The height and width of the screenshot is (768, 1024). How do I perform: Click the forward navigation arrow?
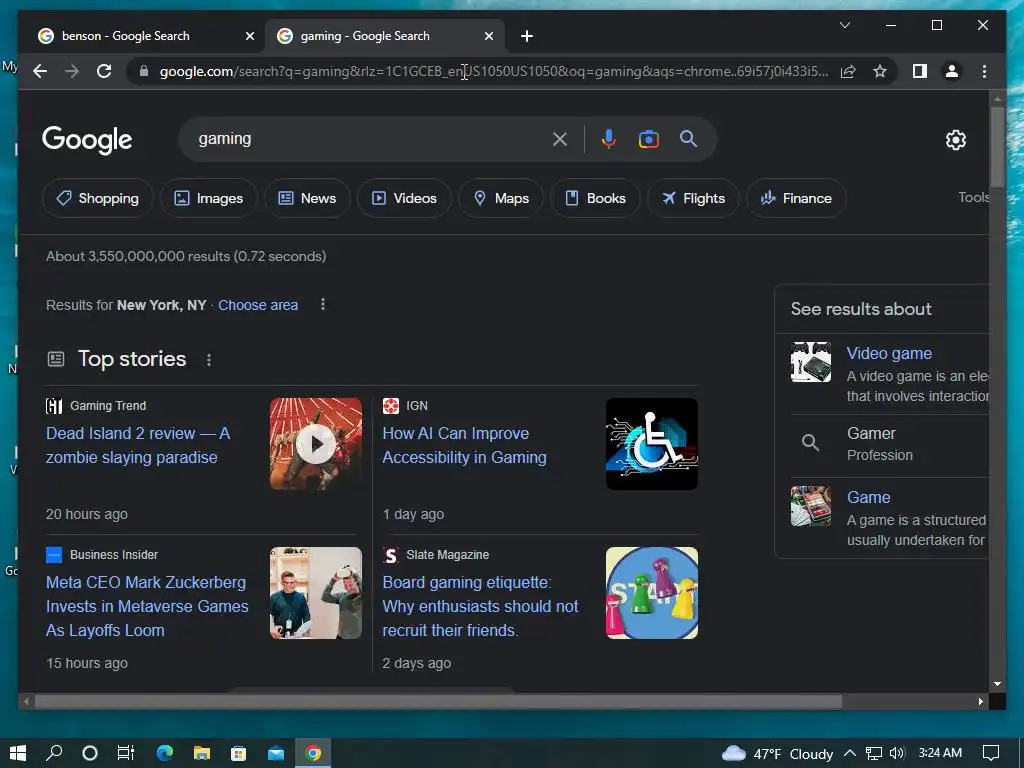pos(72,71)
